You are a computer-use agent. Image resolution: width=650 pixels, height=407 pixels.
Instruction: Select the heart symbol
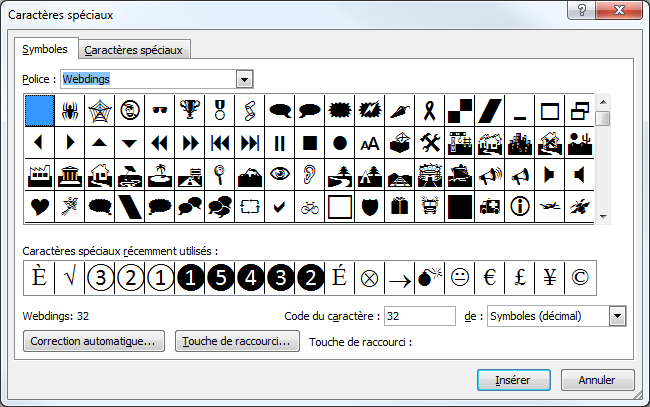(39, 206)
